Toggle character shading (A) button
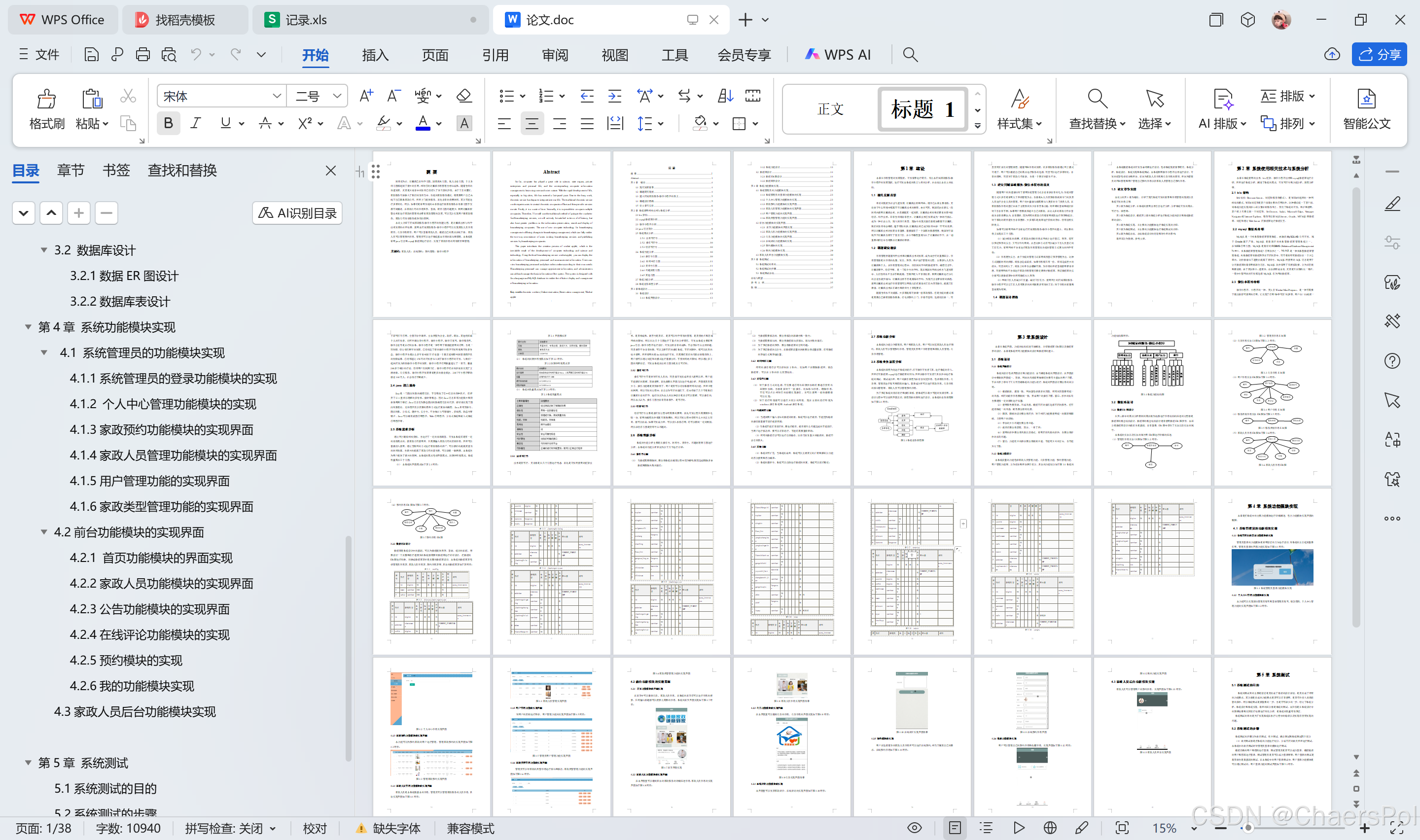 click(x=464, y=123)
